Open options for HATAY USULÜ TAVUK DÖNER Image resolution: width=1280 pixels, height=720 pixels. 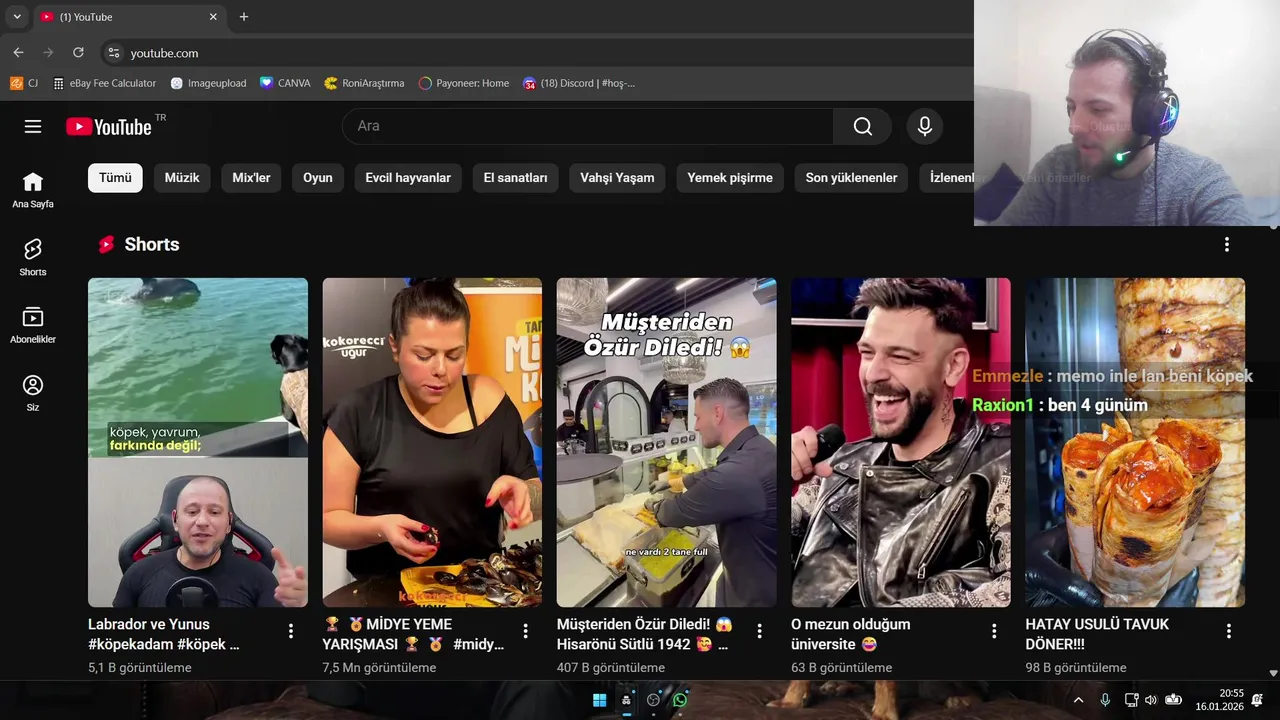[x=1229, y=631]
